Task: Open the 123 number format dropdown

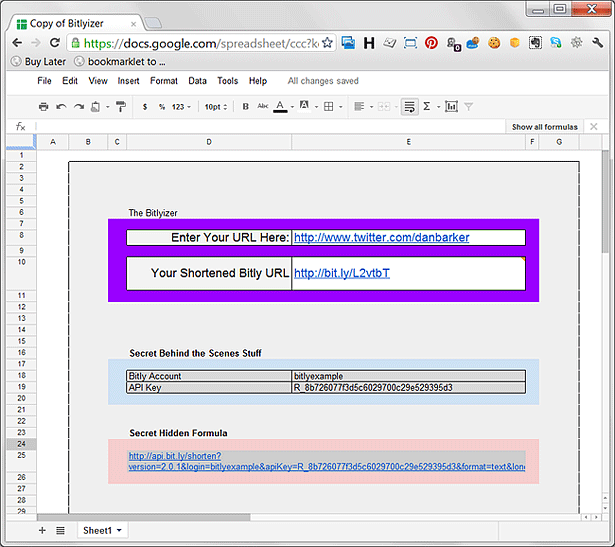Action: (181, 107)
